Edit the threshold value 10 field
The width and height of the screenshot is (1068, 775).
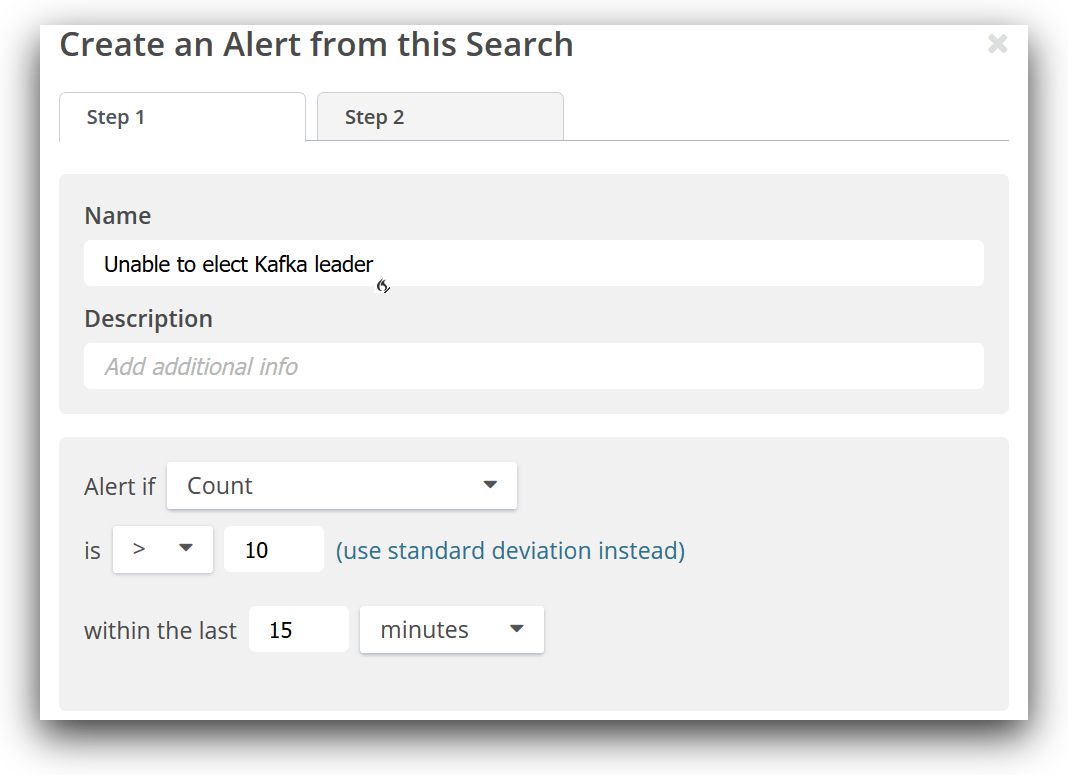[273, 549]
